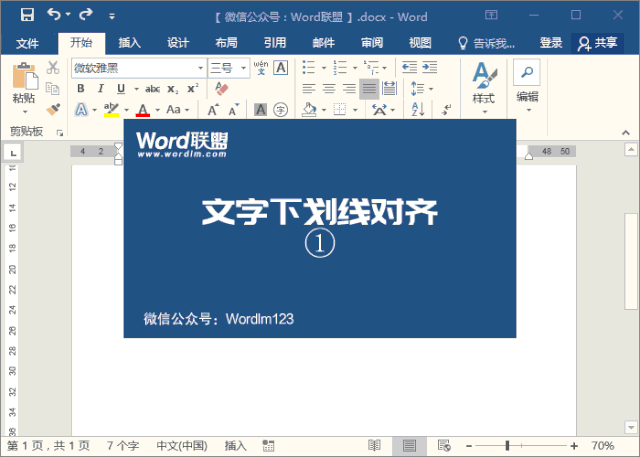Undo the last action
Image resolution: width=640 pixels, height=457 pixels.
[x=53, y=15]
